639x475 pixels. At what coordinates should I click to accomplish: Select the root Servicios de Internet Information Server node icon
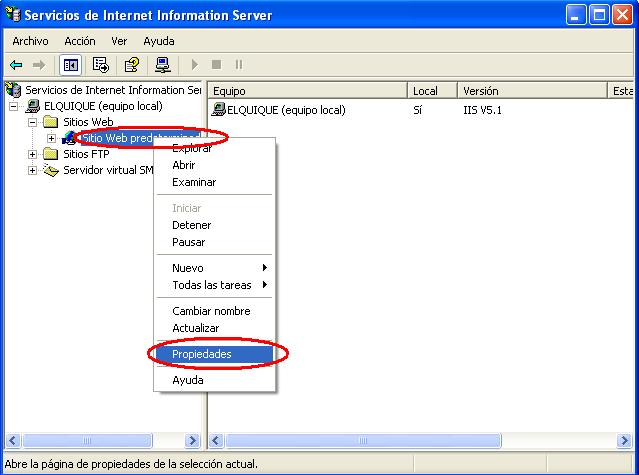coord(13,90)
